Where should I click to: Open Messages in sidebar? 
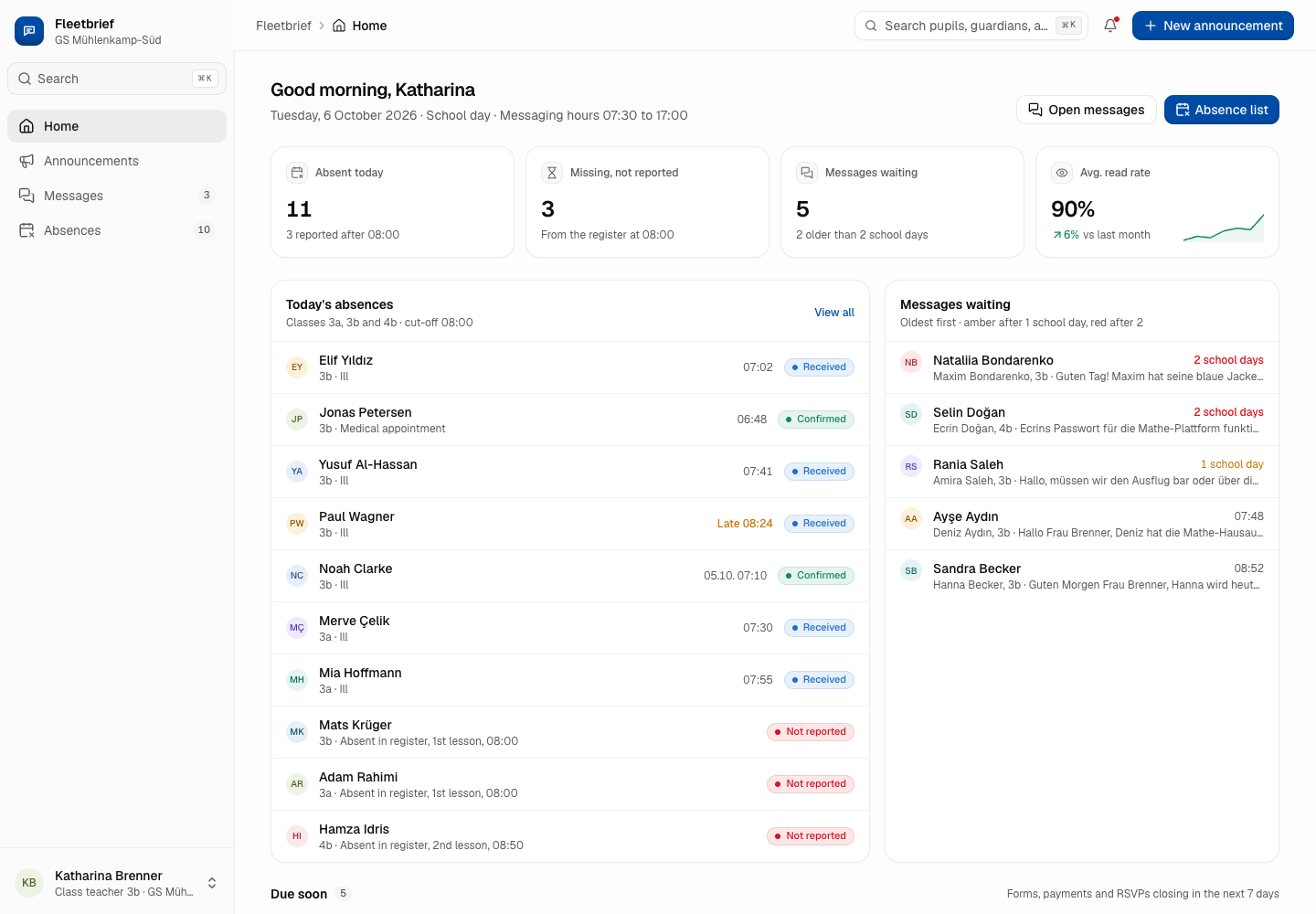click(117, 196)
